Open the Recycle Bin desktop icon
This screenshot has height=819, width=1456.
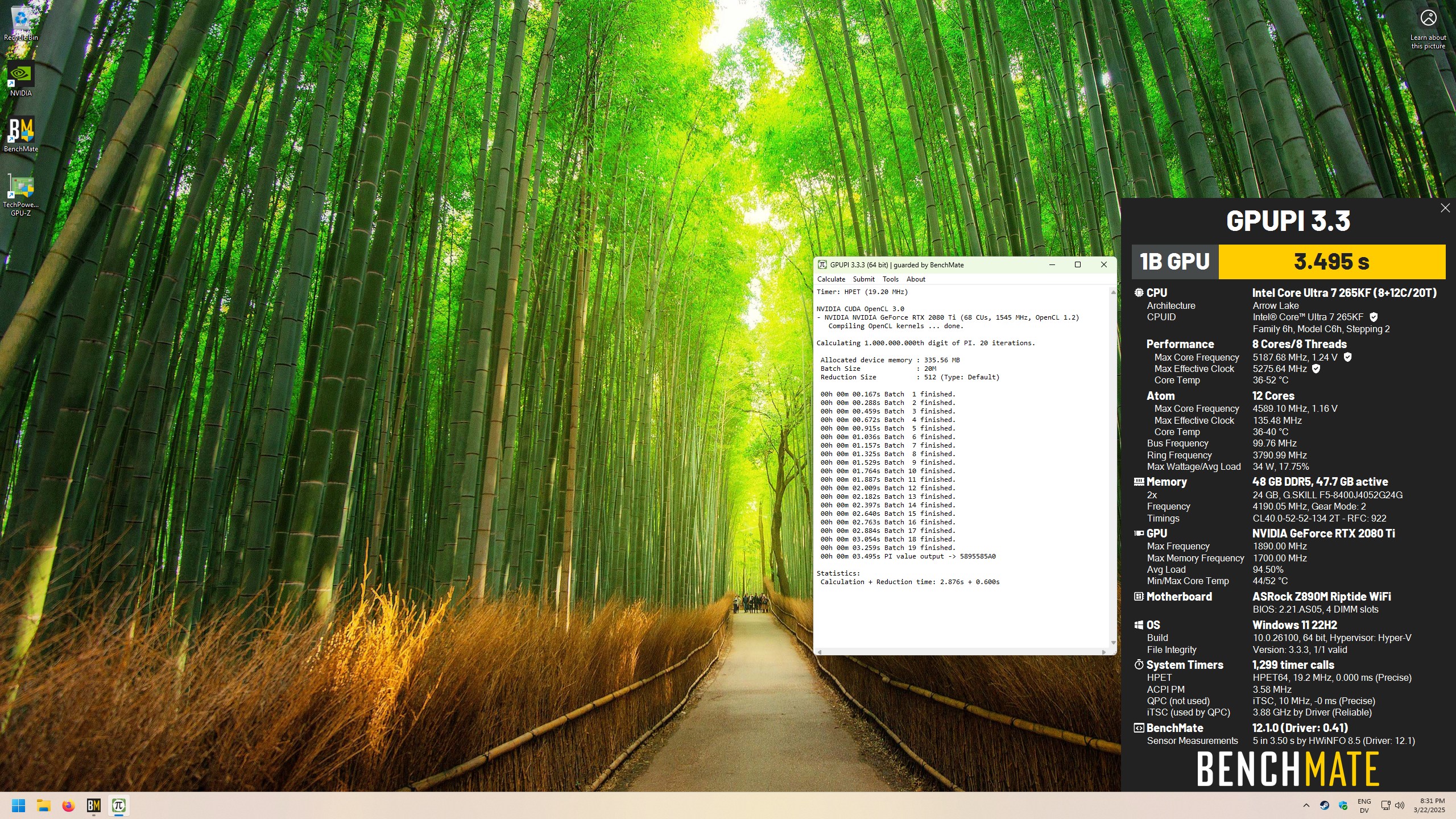tap(21, 23)
